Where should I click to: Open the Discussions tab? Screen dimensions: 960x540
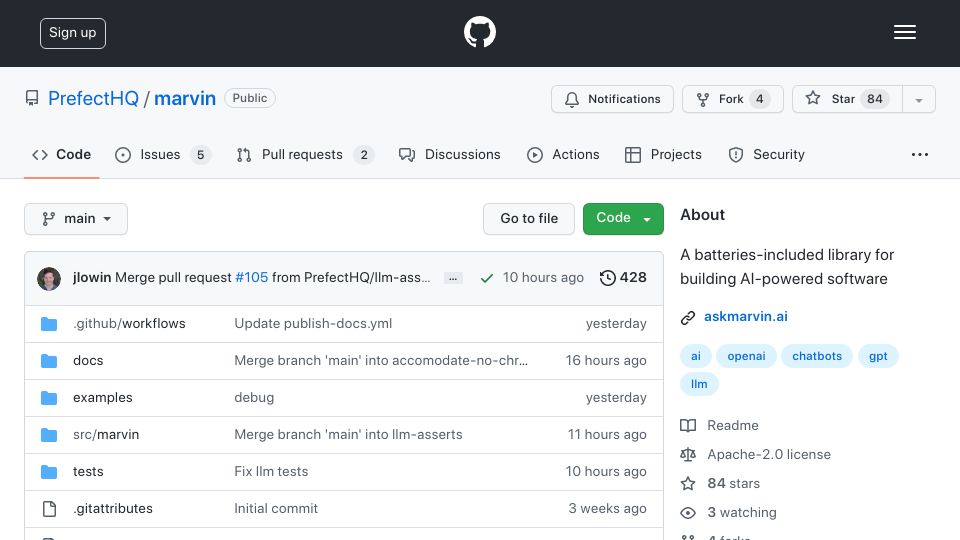tap(449, 155)
